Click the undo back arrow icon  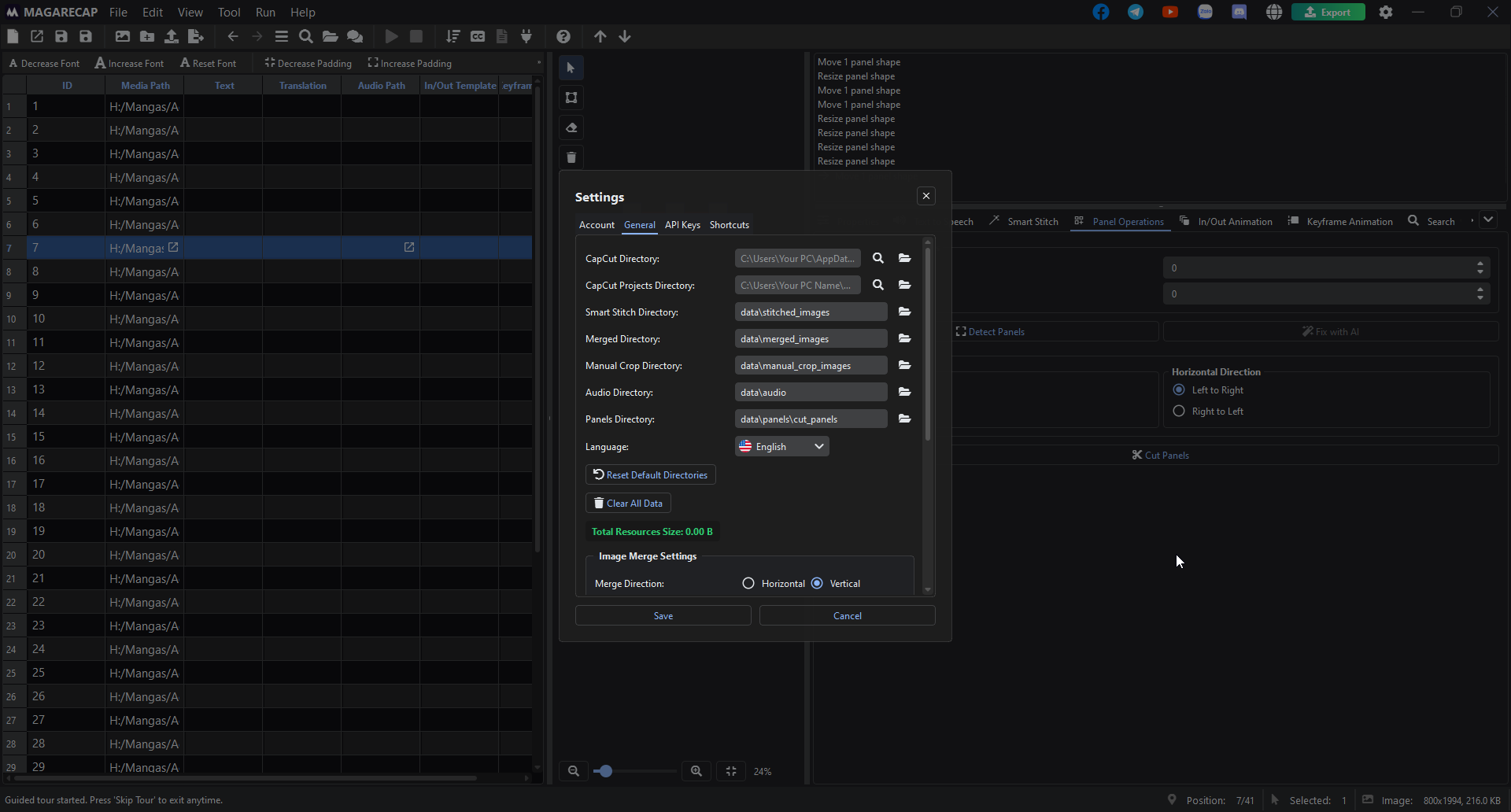pyautogui.click(x=233, y=36)
